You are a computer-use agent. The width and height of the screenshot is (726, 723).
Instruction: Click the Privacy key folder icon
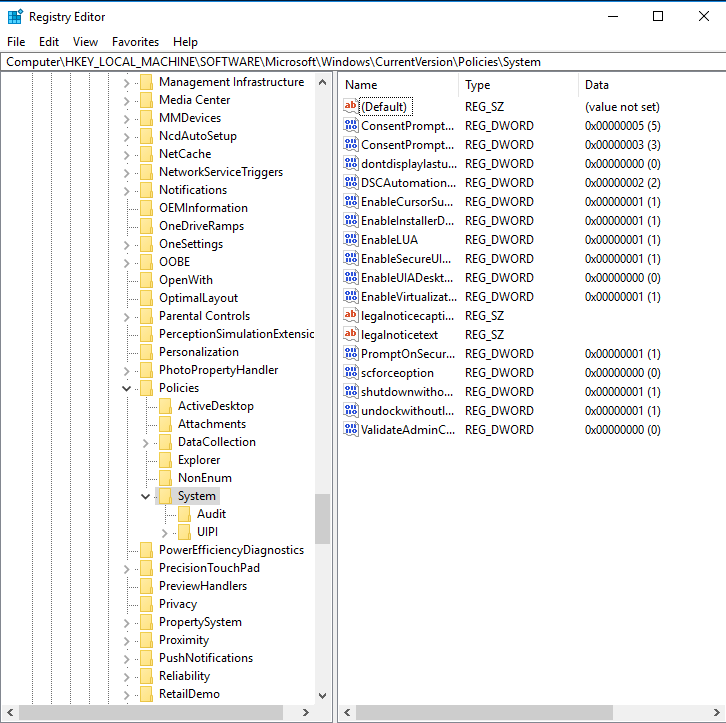pyautogui.click(x=146, y=604)
